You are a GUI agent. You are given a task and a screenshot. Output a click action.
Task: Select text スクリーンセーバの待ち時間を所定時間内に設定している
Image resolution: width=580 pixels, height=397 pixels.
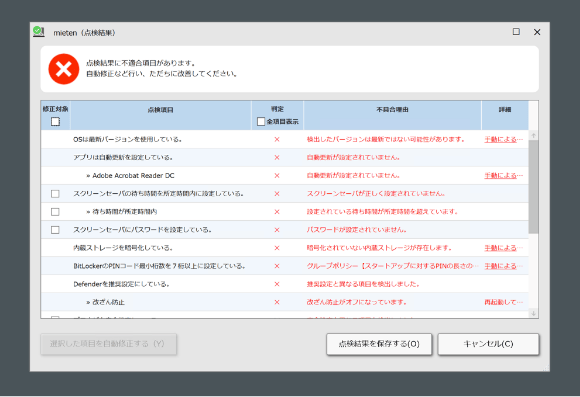159,194
